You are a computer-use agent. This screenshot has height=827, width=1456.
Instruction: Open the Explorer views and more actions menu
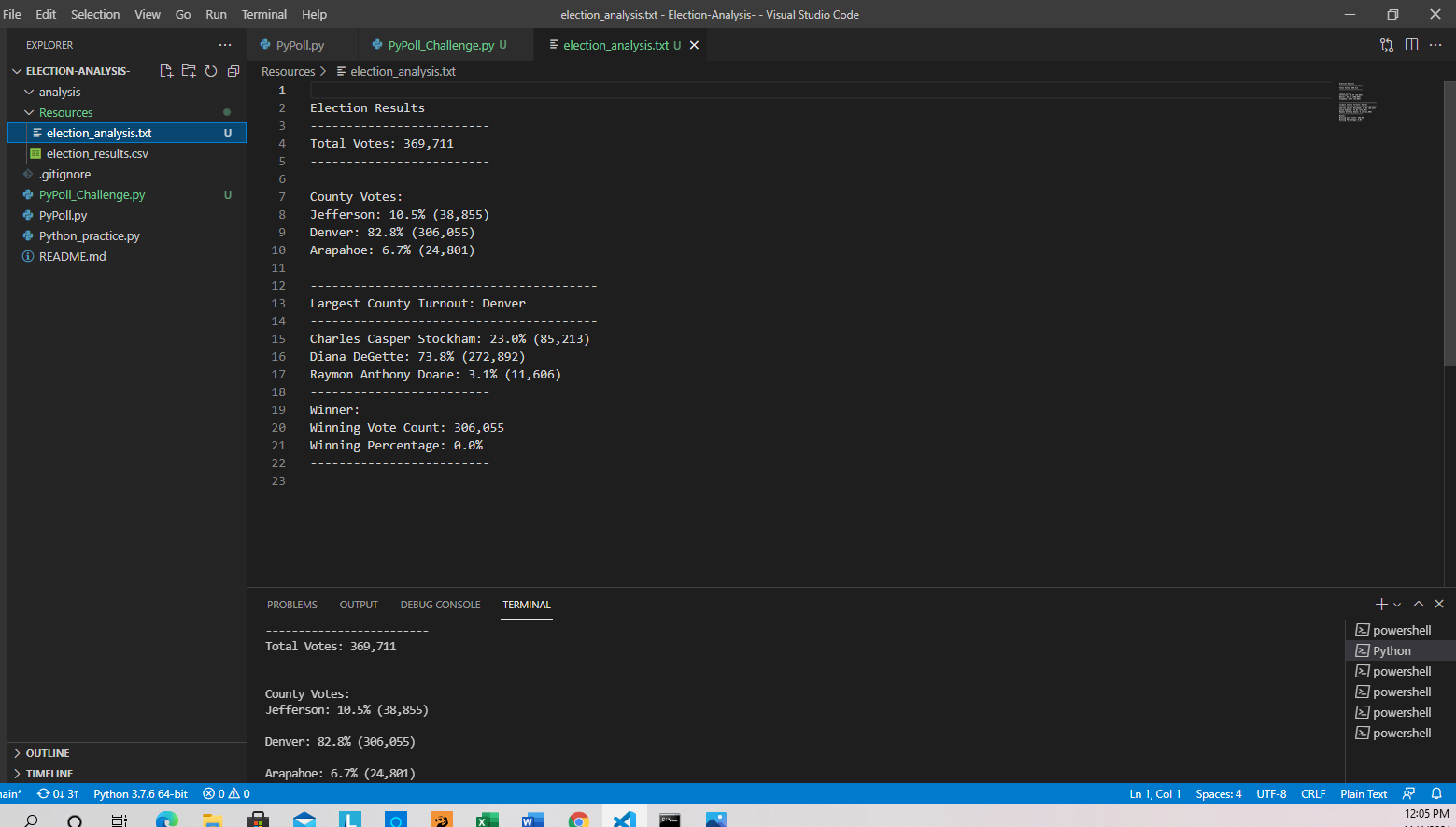coord(225,45)
